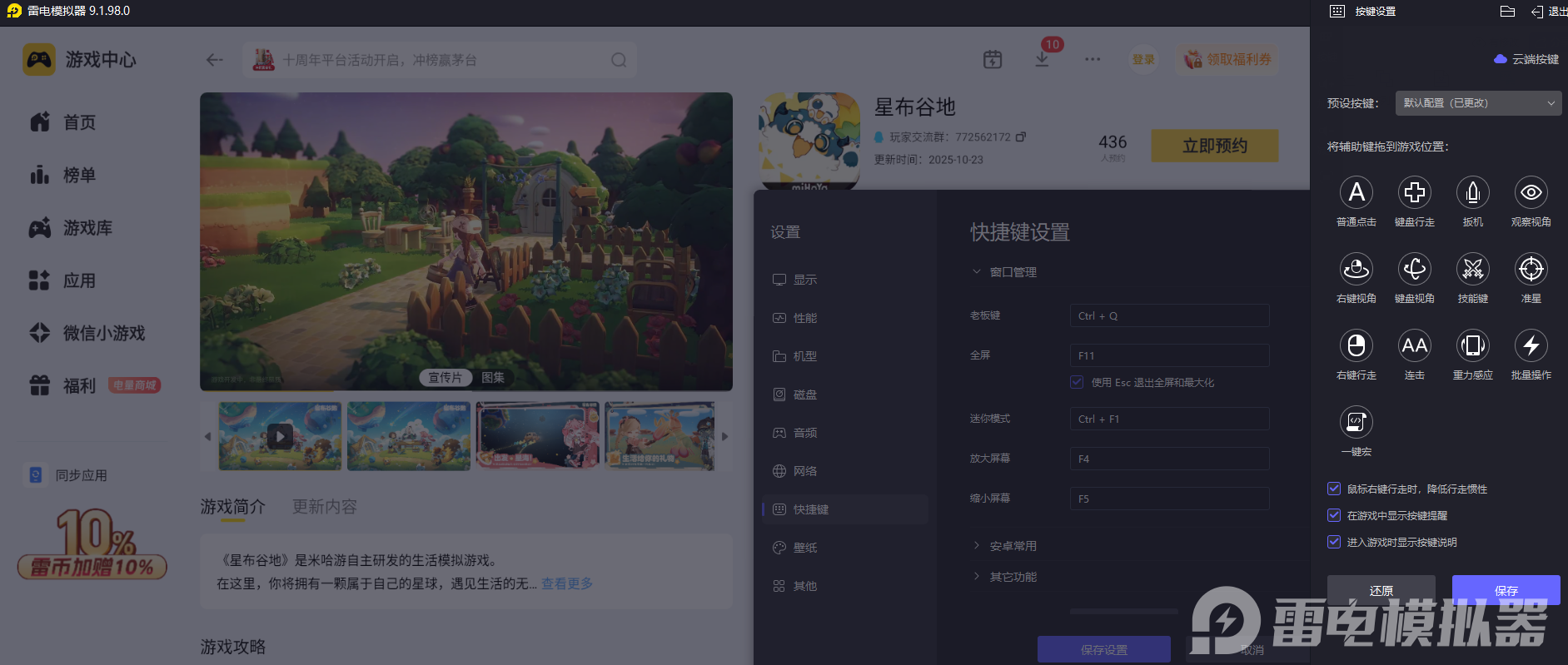Play the first video thumbnail
The image size is (1568, 665).
(280, 436)
